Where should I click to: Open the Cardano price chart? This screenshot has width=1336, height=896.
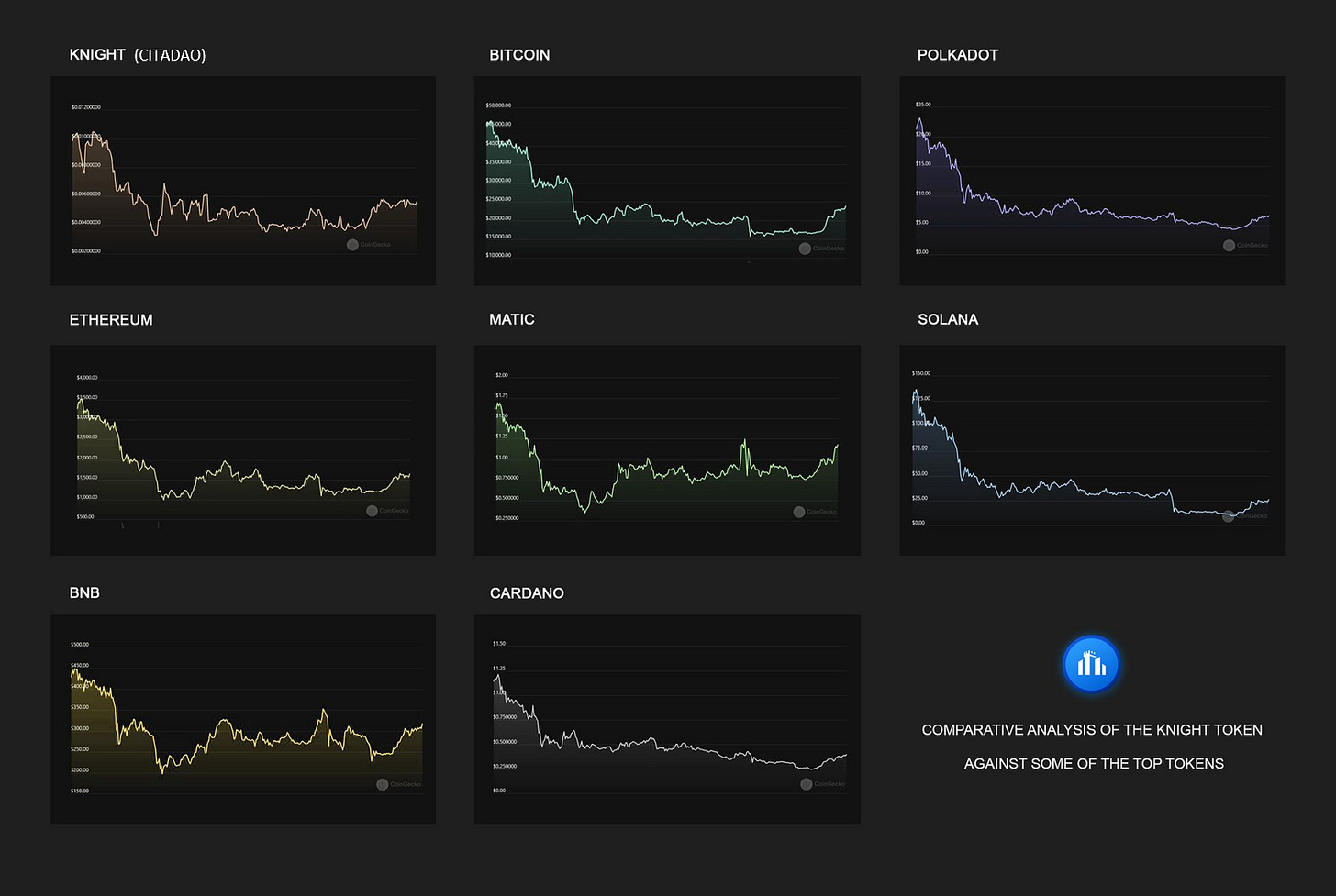[x=667, y=720]
